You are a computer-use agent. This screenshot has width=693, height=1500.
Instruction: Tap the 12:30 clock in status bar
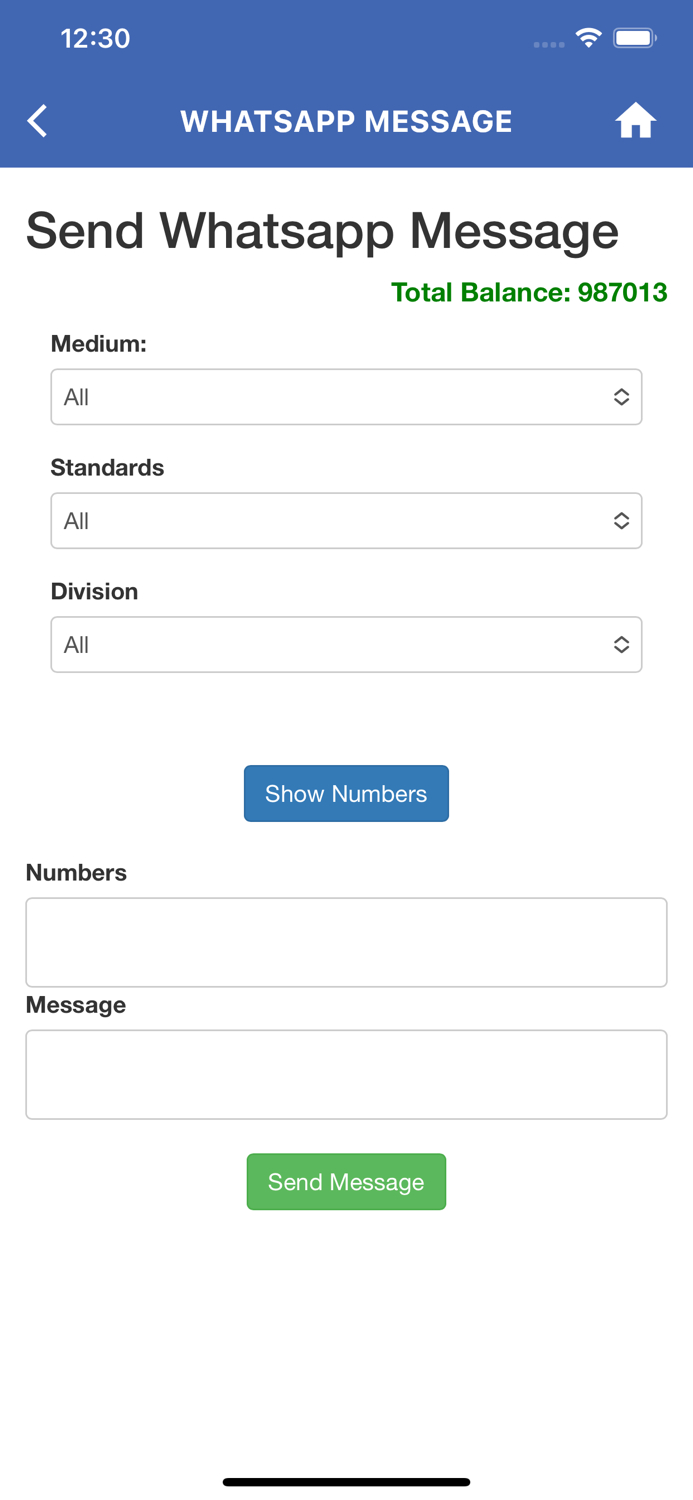95,38
